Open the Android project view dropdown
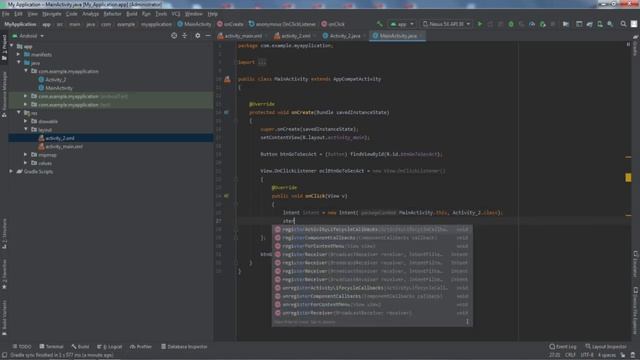 [x=28, y=36]
